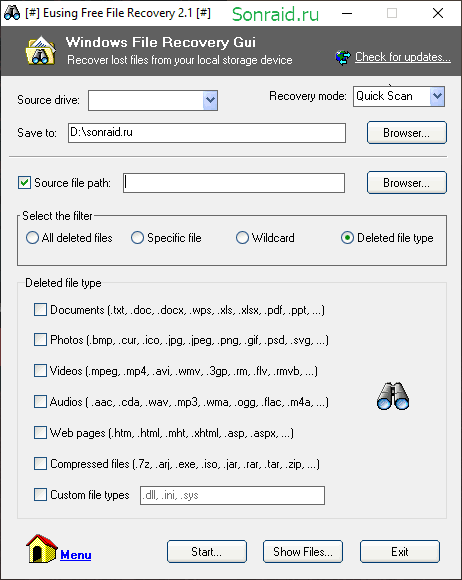The height and width of the screenshot is (580, 462).
Task: Click the folder with binoculars header logo
Action: pyautogui.click(x=41, y=51)
